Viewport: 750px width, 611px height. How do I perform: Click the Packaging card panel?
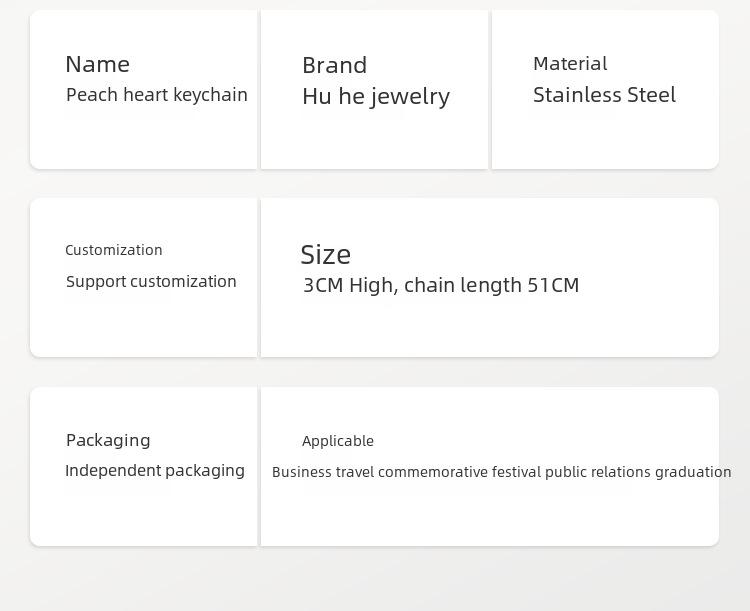(144, 467)
